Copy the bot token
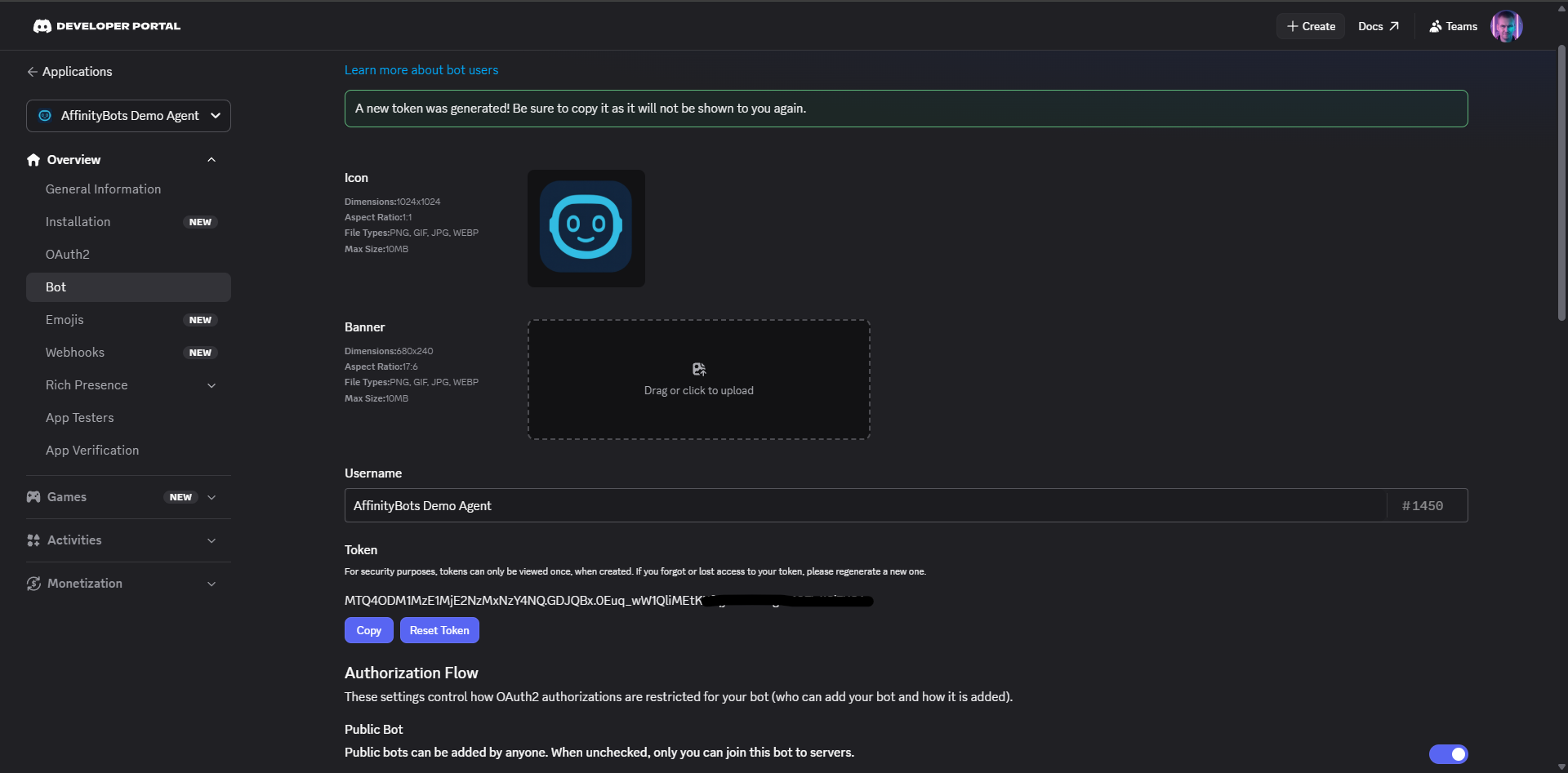The width and height of the screenshot is (1568, 773). point(368,629)
